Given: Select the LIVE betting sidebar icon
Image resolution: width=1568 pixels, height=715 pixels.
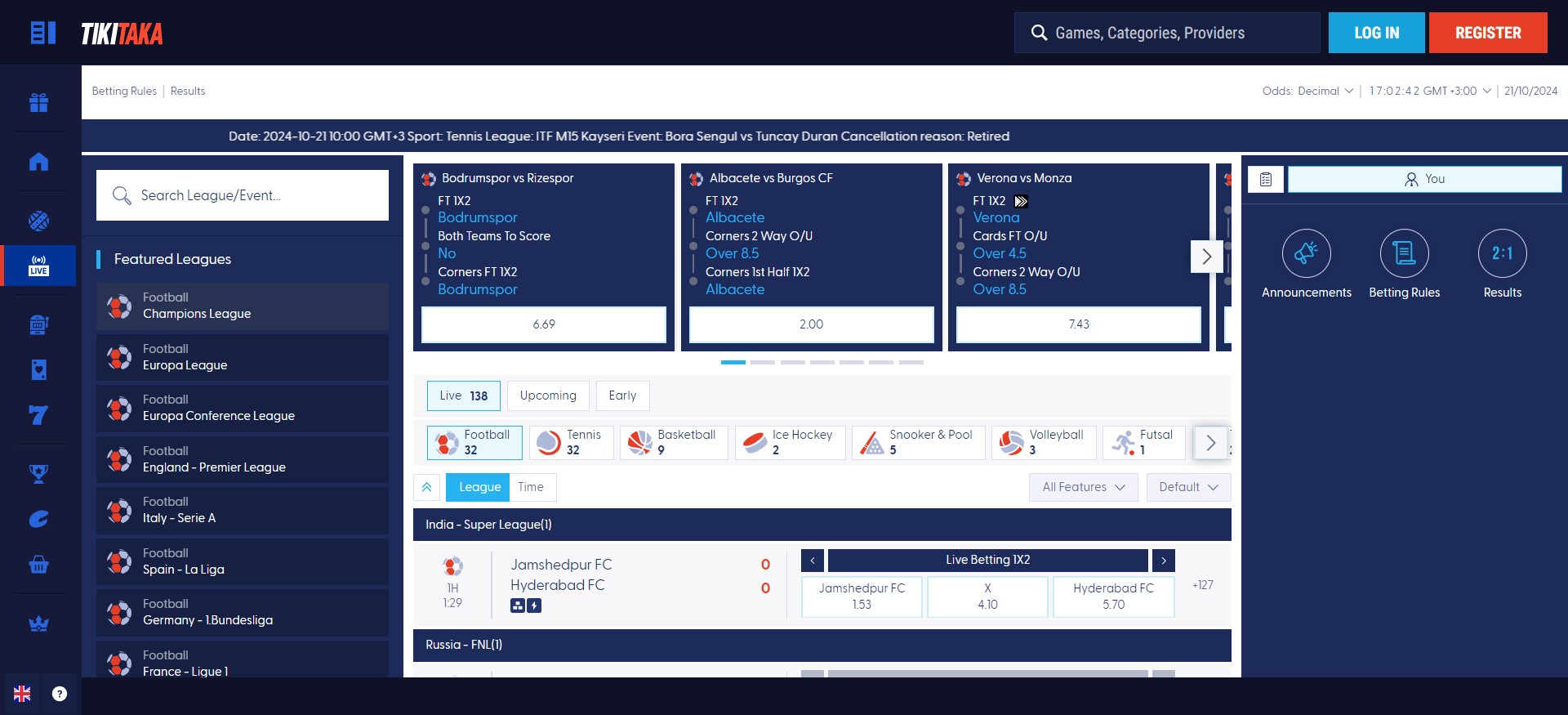Looking at the screenshot, I should click(38, 266).
